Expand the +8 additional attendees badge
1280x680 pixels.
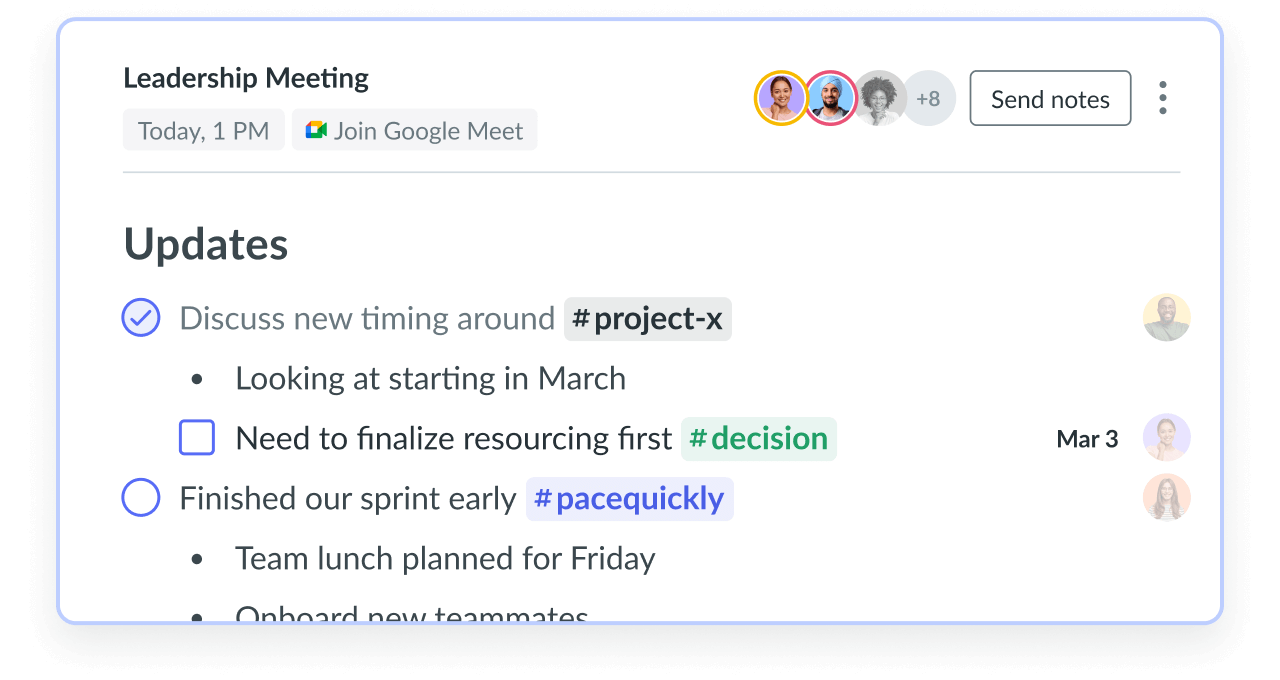(929, 98)
